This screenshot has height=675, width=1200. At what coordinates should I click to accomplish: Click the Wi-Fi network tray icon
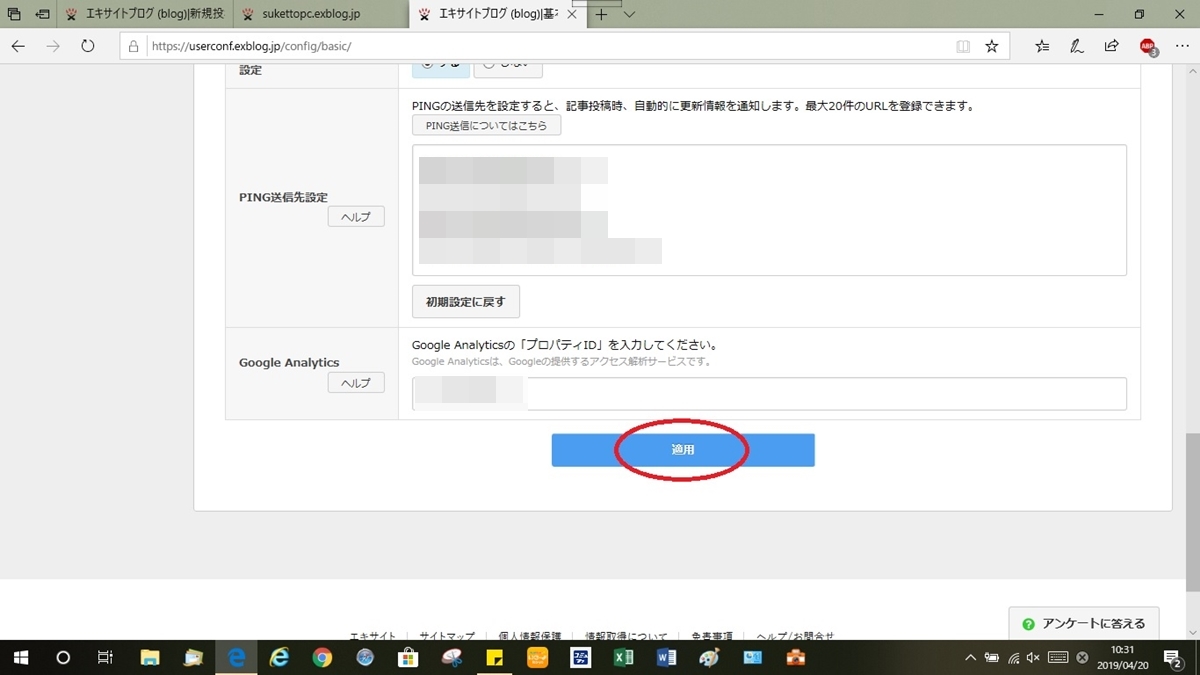1014,658
